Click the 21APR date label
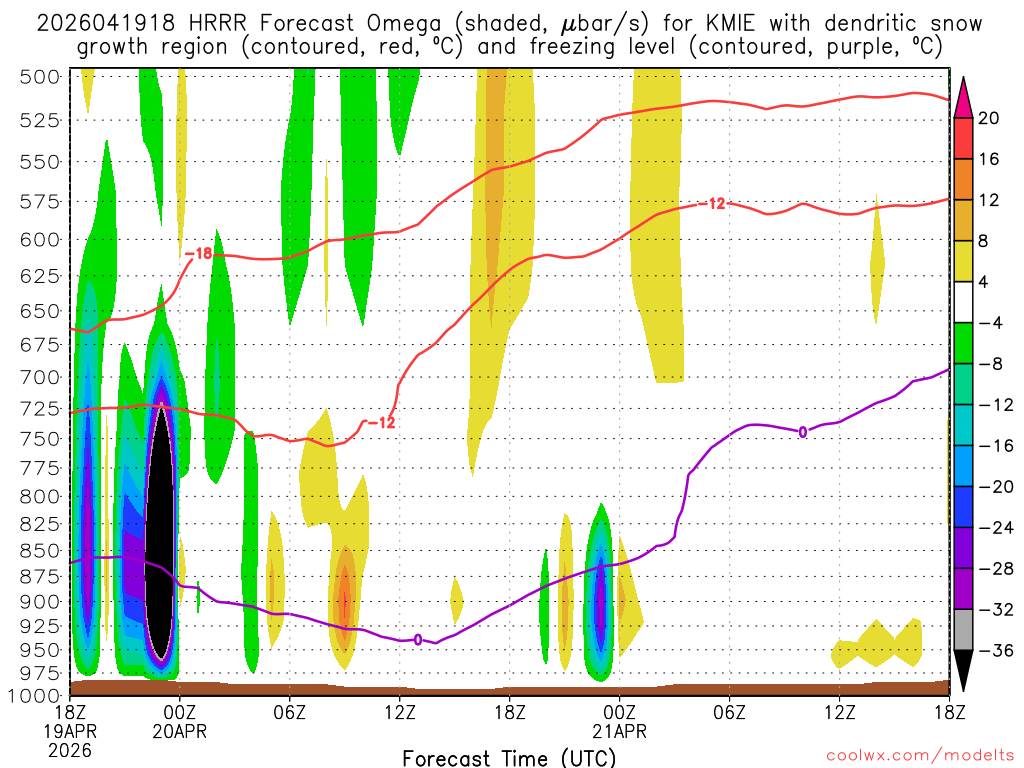 620,731
